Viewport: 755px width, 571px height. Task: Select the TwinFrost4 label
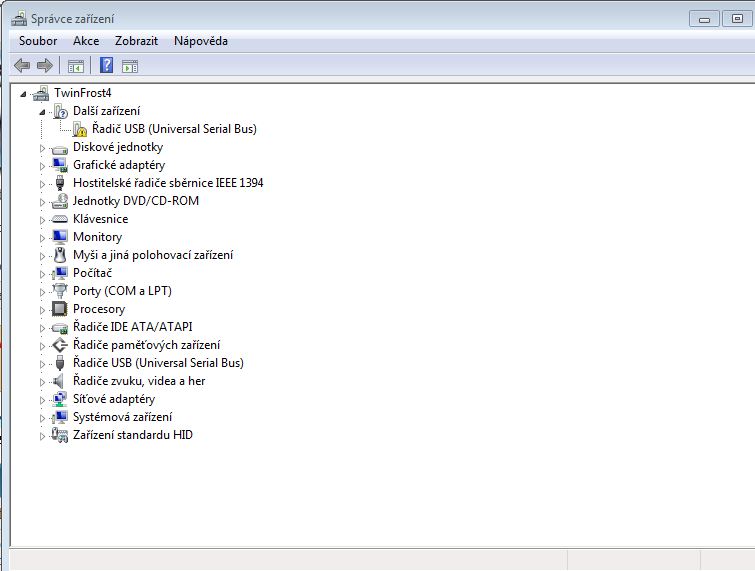[83, 93]
